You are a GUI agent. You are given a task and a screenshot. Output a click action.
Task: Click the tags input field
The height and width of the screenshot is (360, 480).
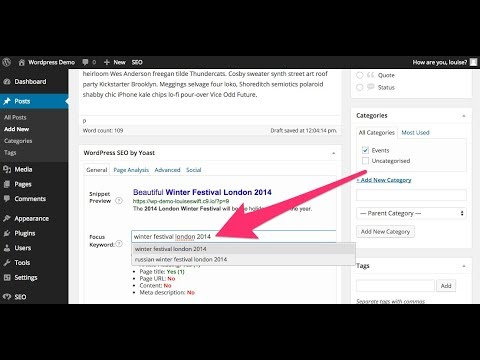(395, 286)
